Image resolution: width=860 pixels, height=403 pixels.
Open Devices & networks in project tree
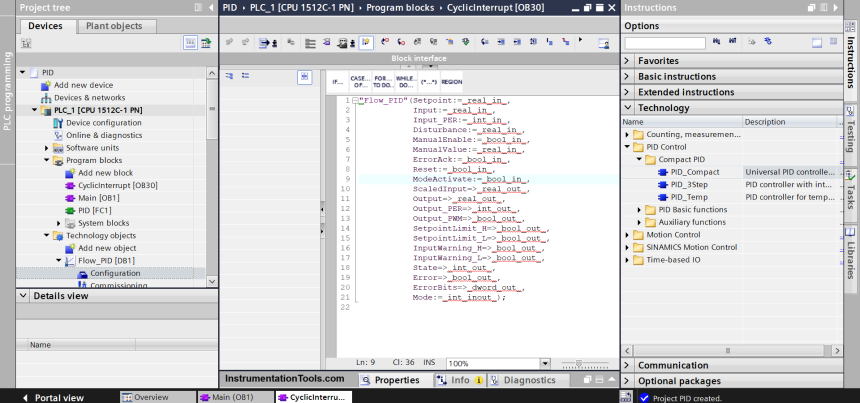pyautogui.click(x=89, y=97)
